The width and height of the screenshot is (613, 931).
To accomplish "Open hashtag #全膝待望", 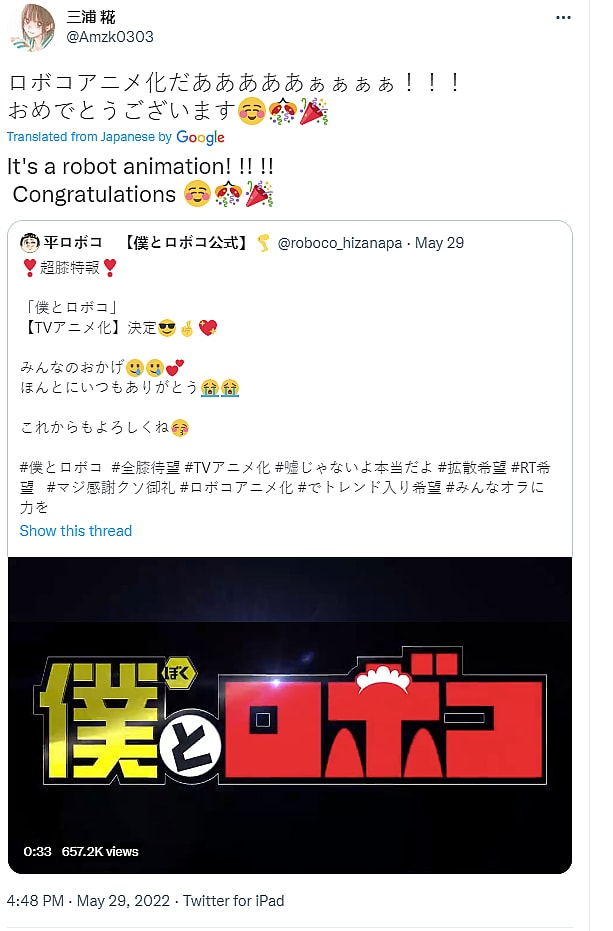I will (146, 467).
